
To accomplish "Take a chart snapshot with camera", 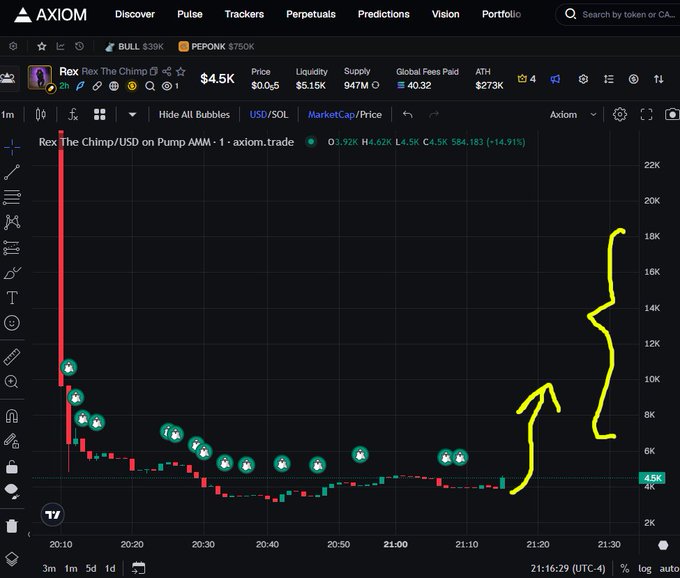I will pyautogui.click(x=672, y=114).
